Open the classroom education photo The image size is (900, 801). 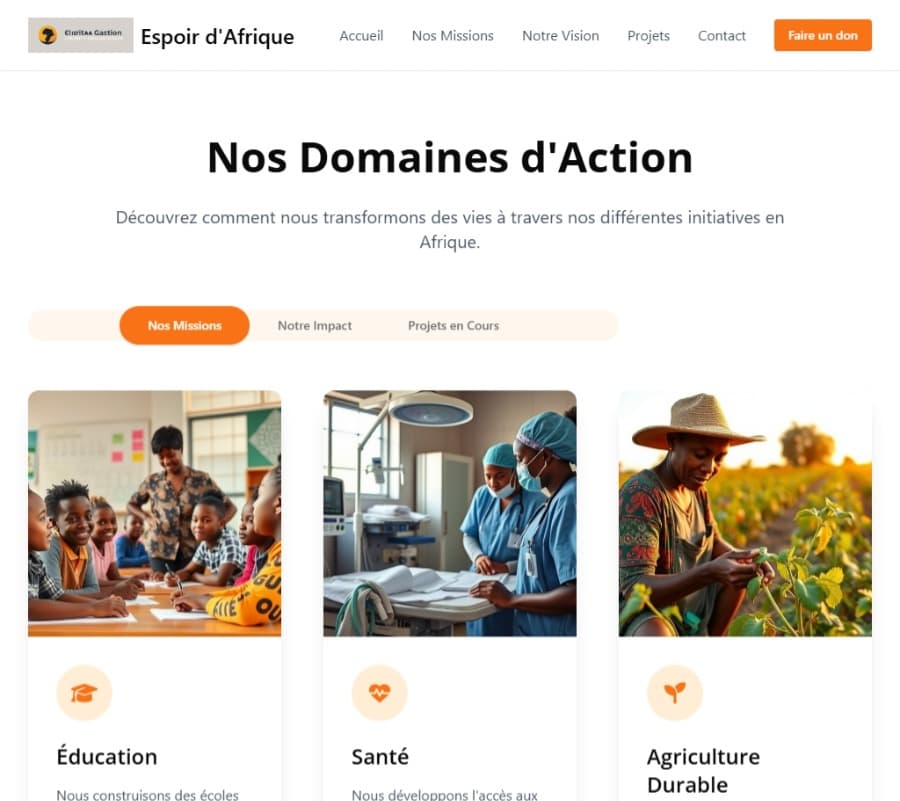154,514
